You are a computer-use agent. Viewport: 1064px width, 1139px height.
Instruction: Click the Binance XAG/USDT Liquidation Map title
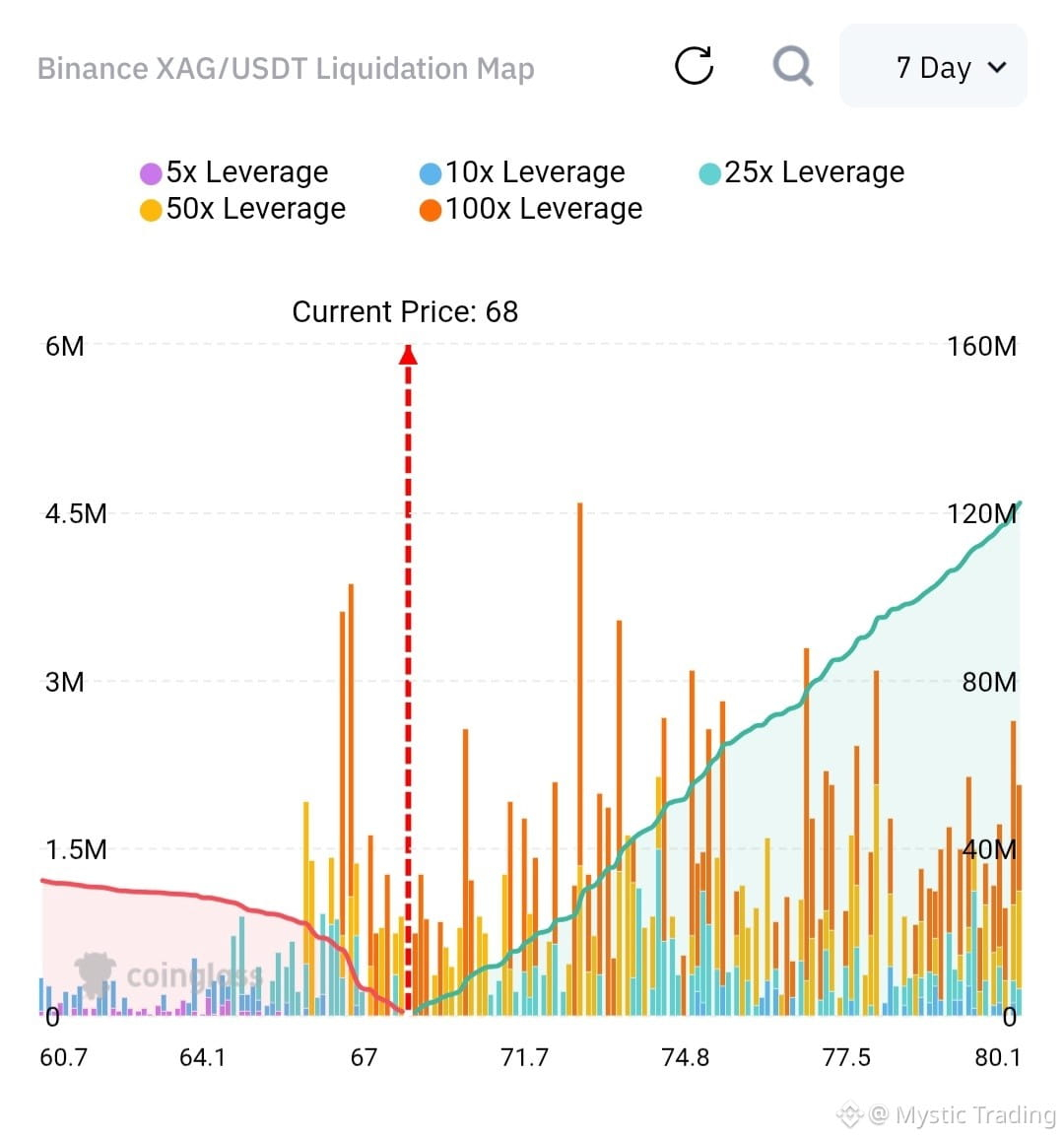[x=286, y=68]
